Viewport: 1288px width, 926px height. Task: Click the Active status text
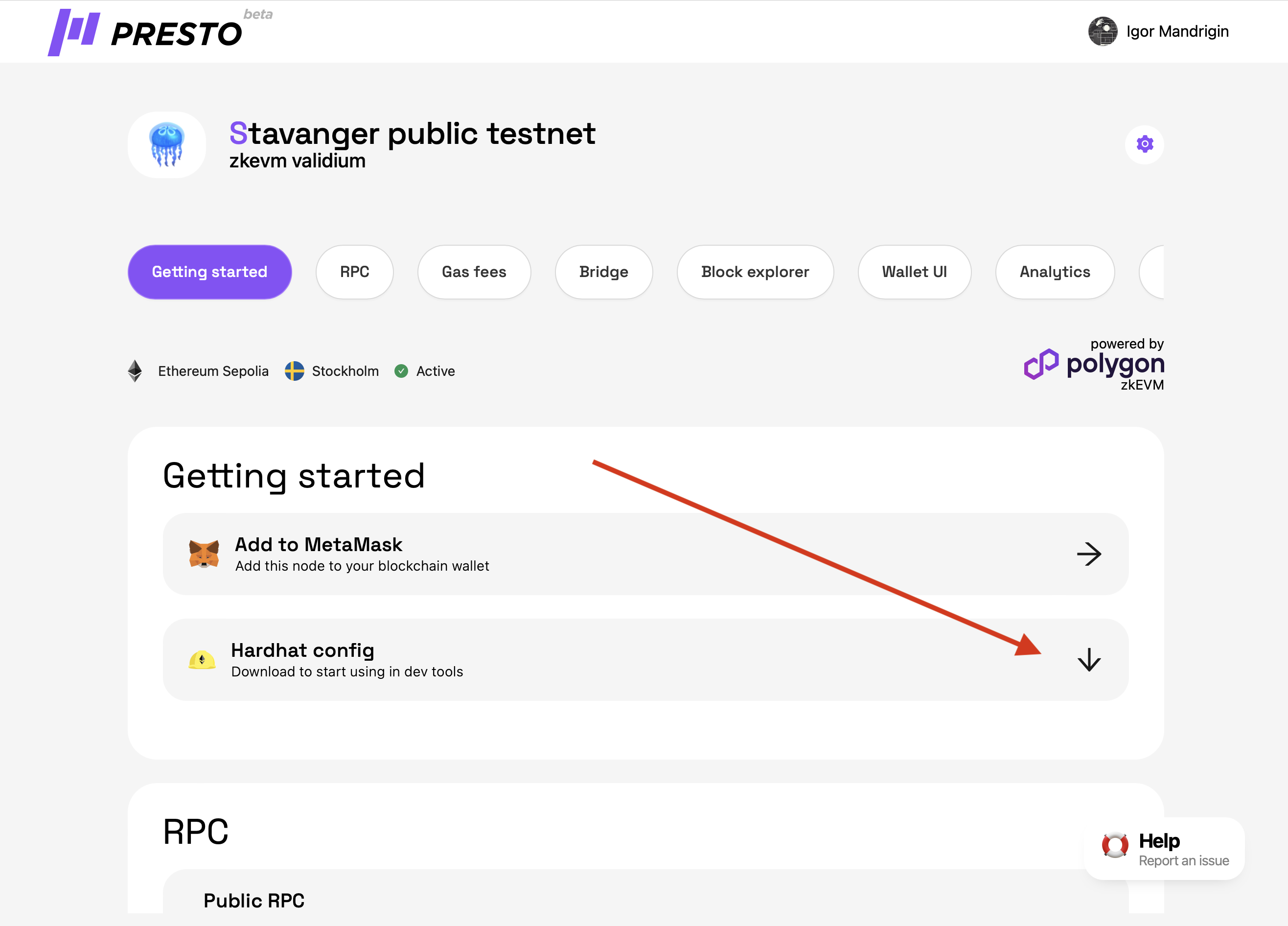click(436, 371)
